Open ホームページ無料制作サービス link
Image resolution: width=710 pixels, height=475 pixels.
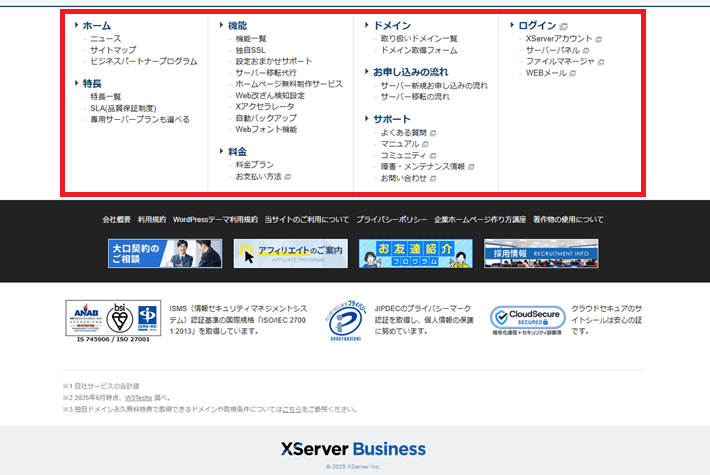[x=289, y=84]
